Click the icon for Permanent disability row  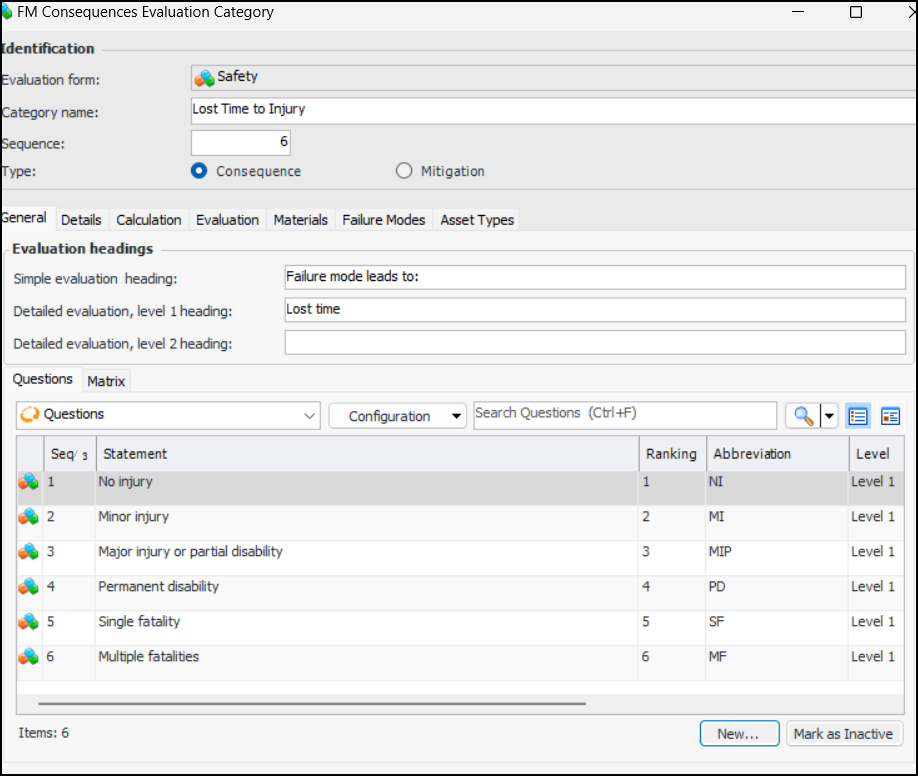(x=29, y=587)
